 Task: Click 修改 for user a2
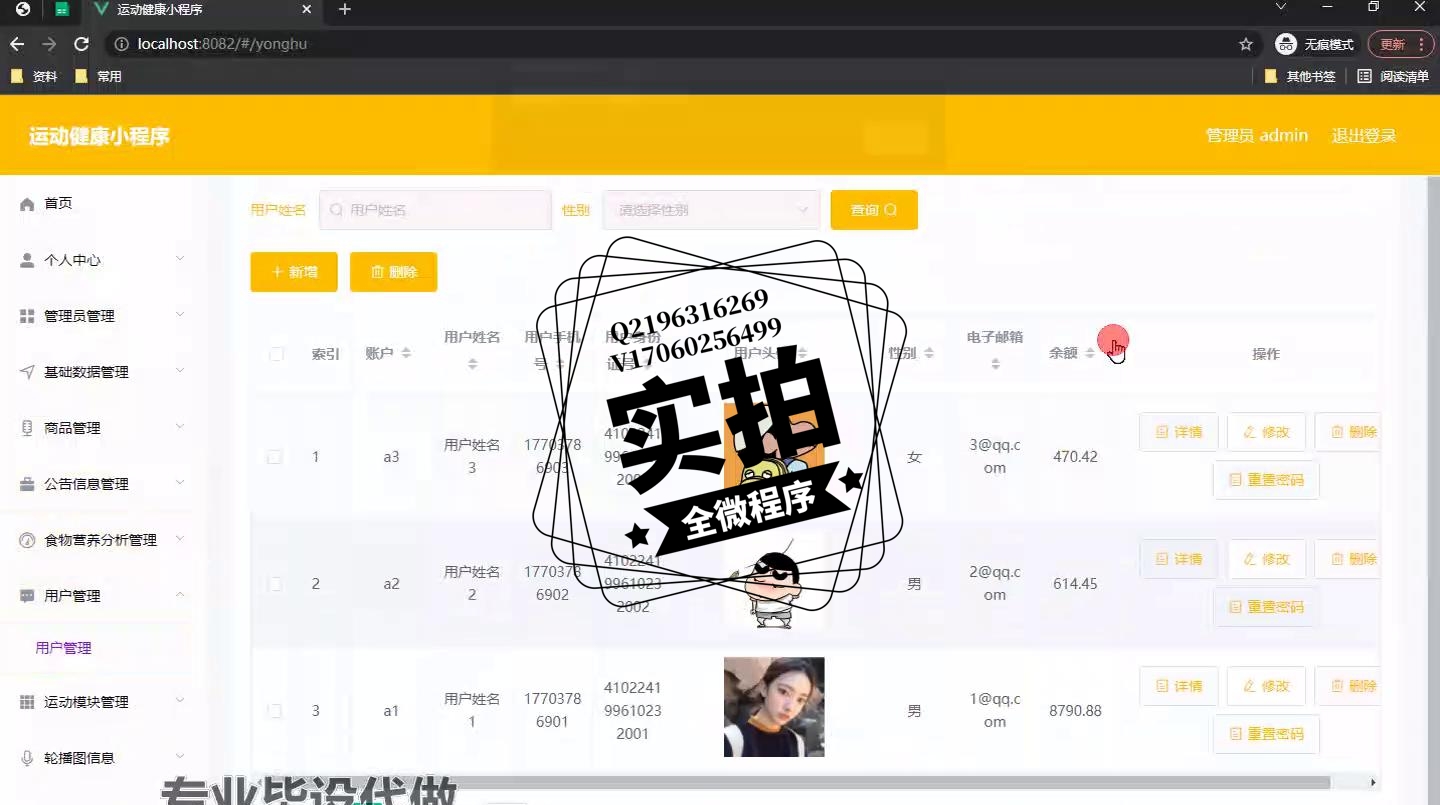1266,559
